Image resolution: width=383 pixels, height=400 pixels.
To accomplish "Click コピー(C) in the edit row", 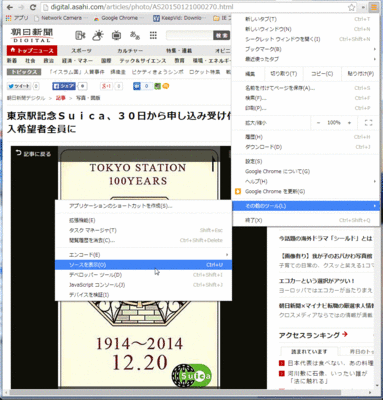I will tap(322, 74).
